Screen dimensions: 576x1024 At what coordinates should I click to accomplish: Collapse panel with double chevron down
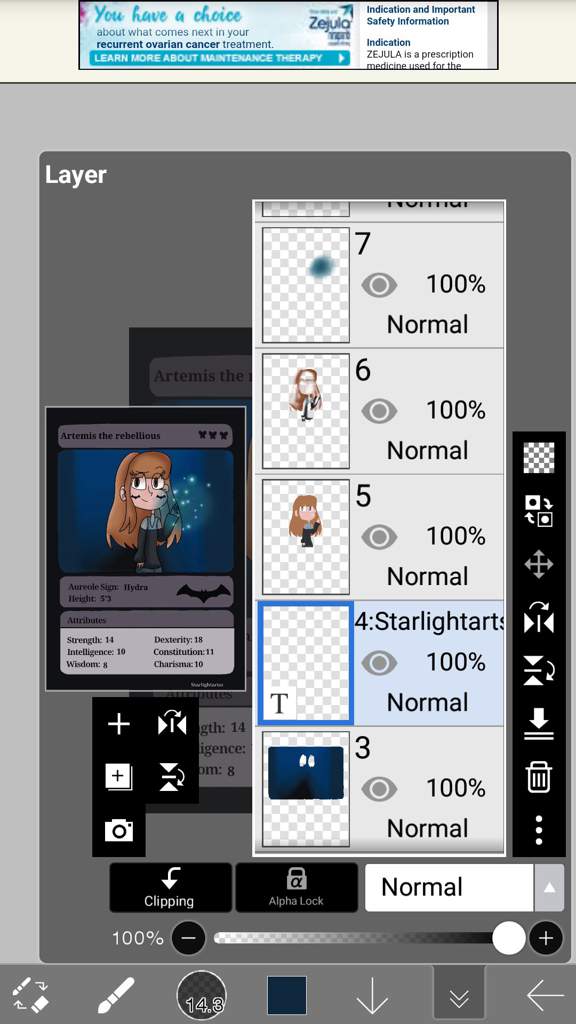coord(459,996)
